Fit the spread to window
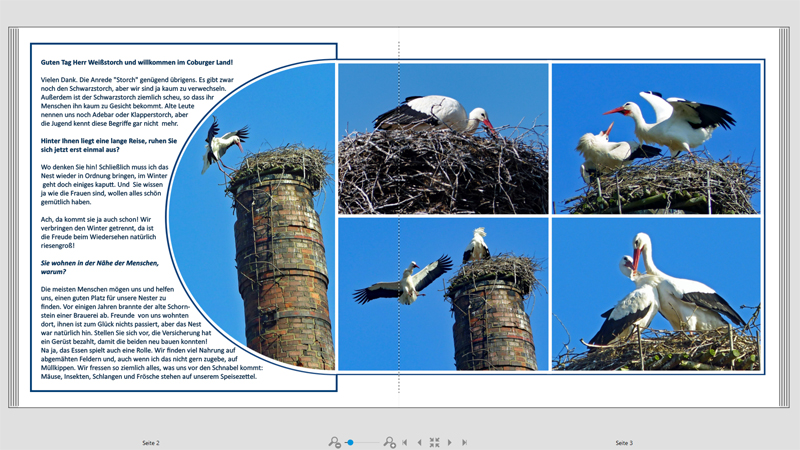 coord(434,442)
